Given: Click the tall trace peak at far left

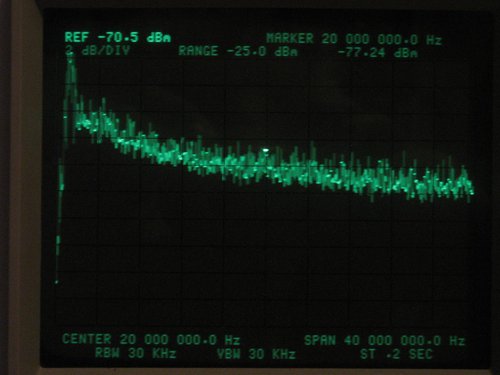Looking at the screenshot, I should pyautogui.click(x=70, y=63).
